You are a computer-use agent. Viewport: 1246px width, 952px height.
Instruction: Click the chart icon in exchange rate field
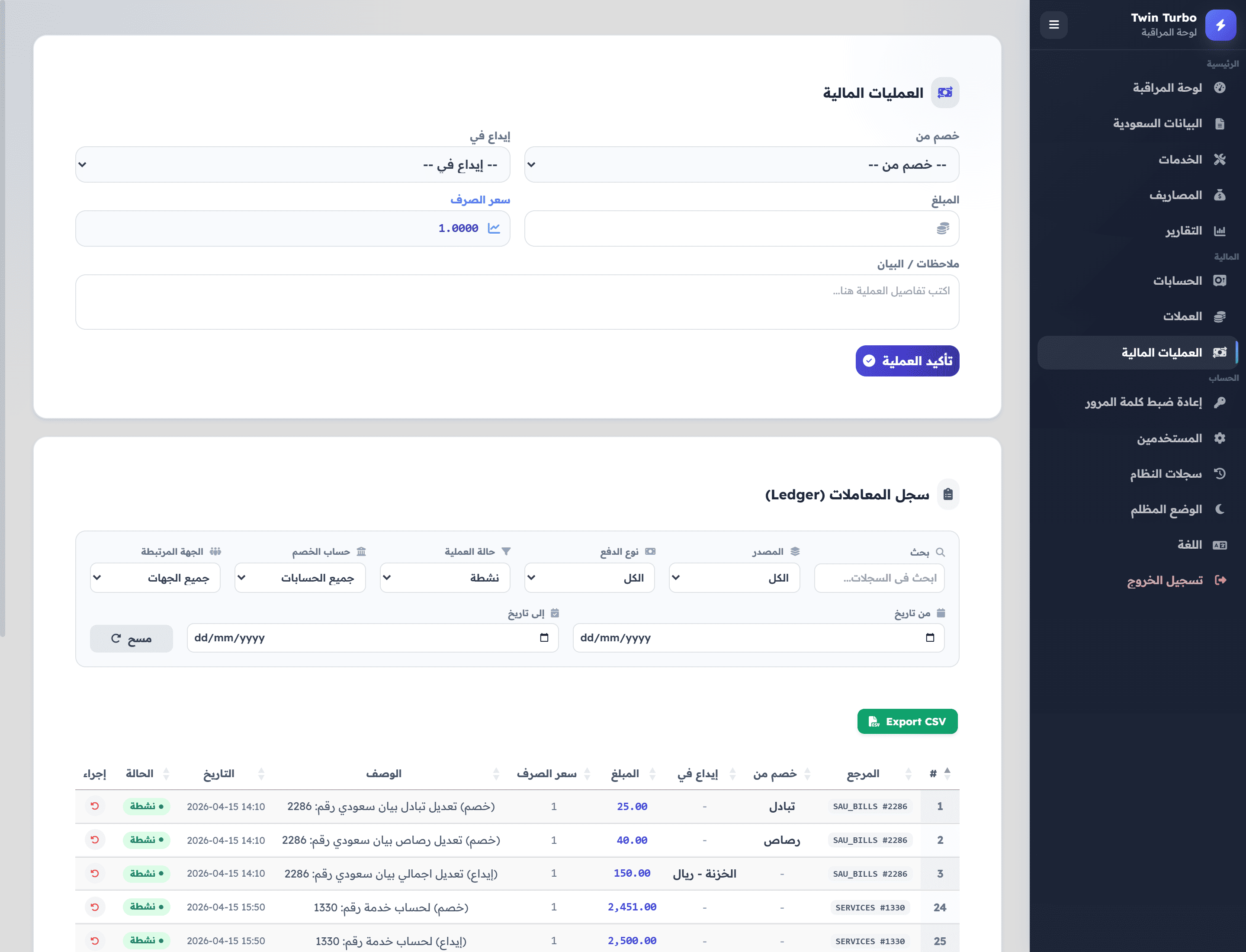point(494,228)
